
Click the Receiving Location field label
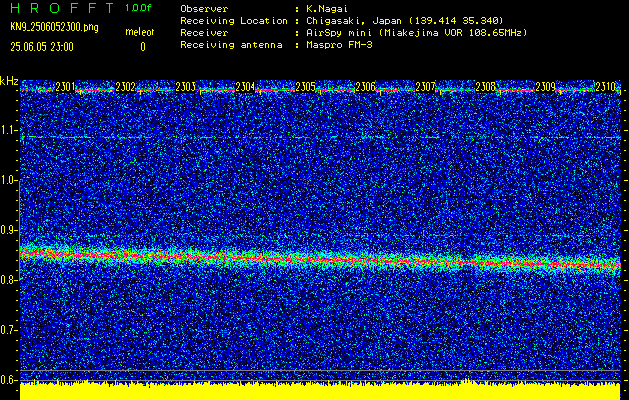pyautogui.click(x=234, y=20)
